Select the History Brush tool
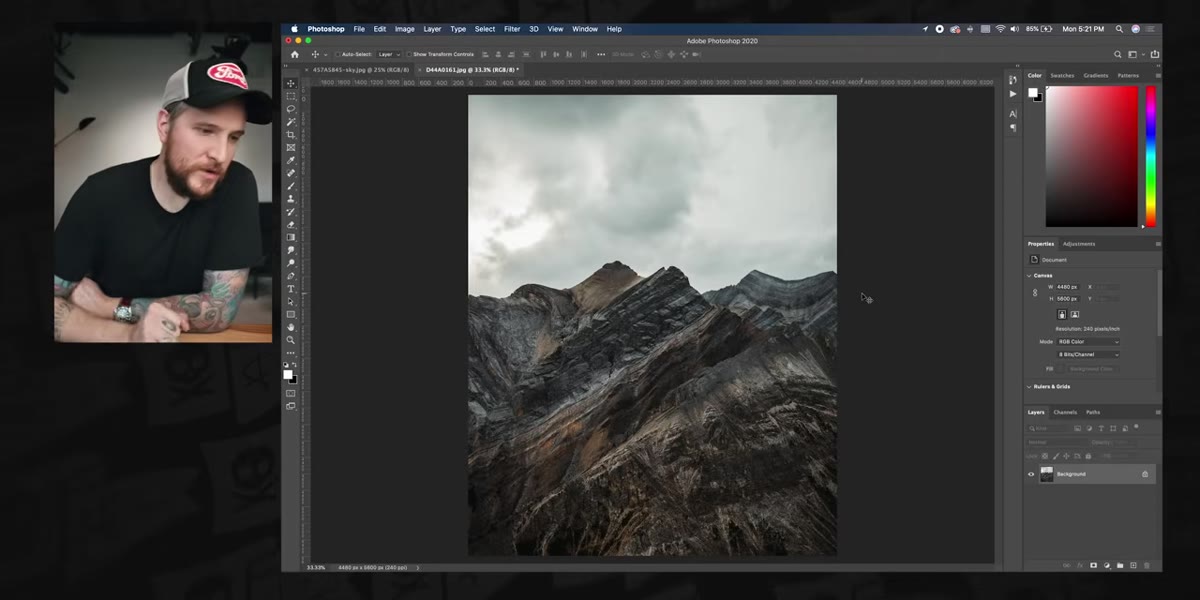Viewport: 1200px width, 600px height. point(291,212)
